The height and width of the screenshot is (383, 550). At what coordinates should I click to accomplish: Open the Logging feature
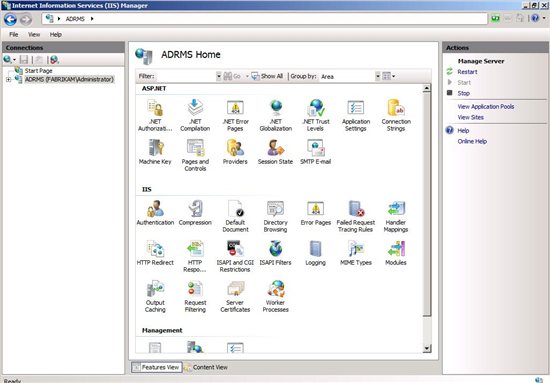click(x=316, y=253)
